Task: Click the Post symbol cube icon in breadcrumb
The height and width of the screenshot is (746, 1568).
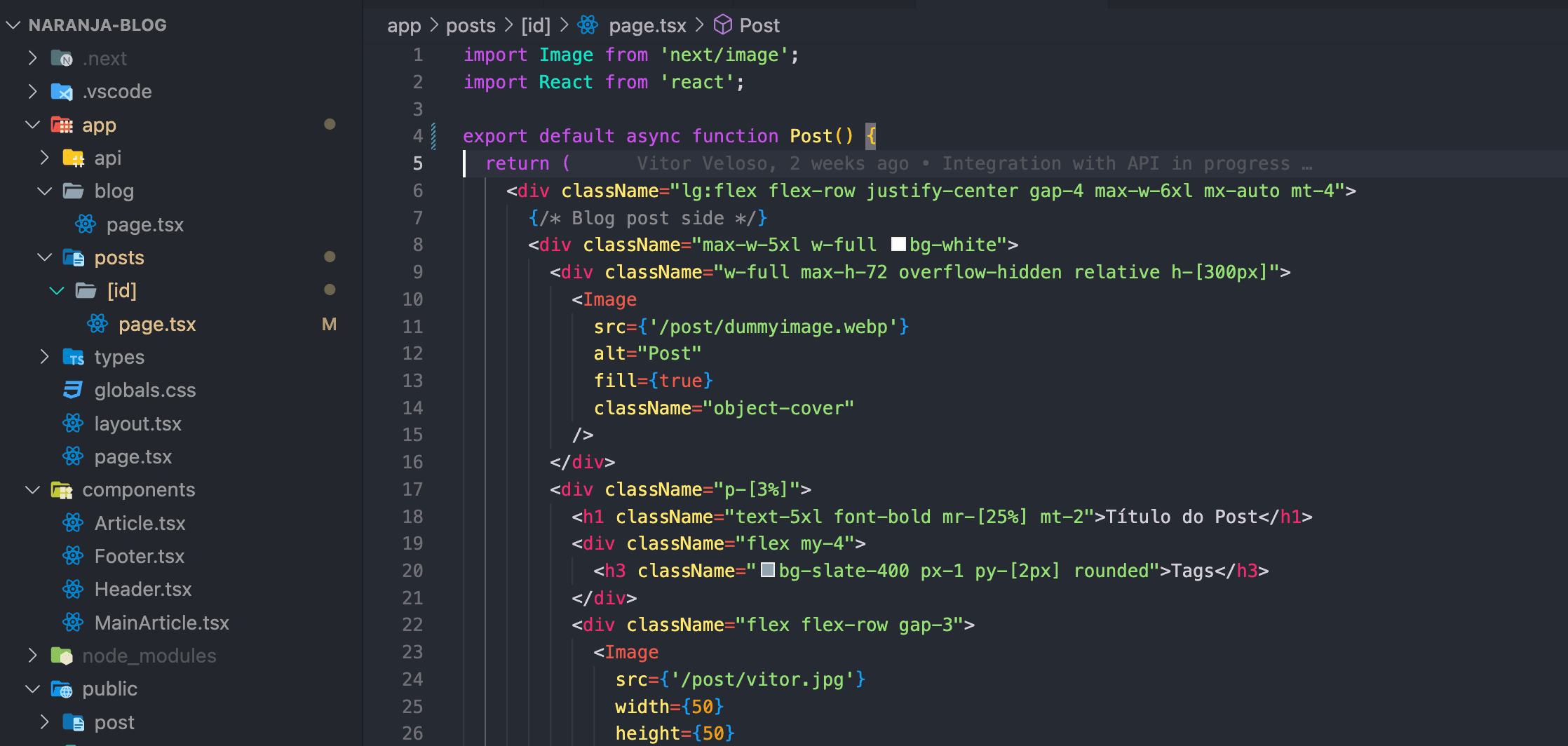Action: click(722, 25)
